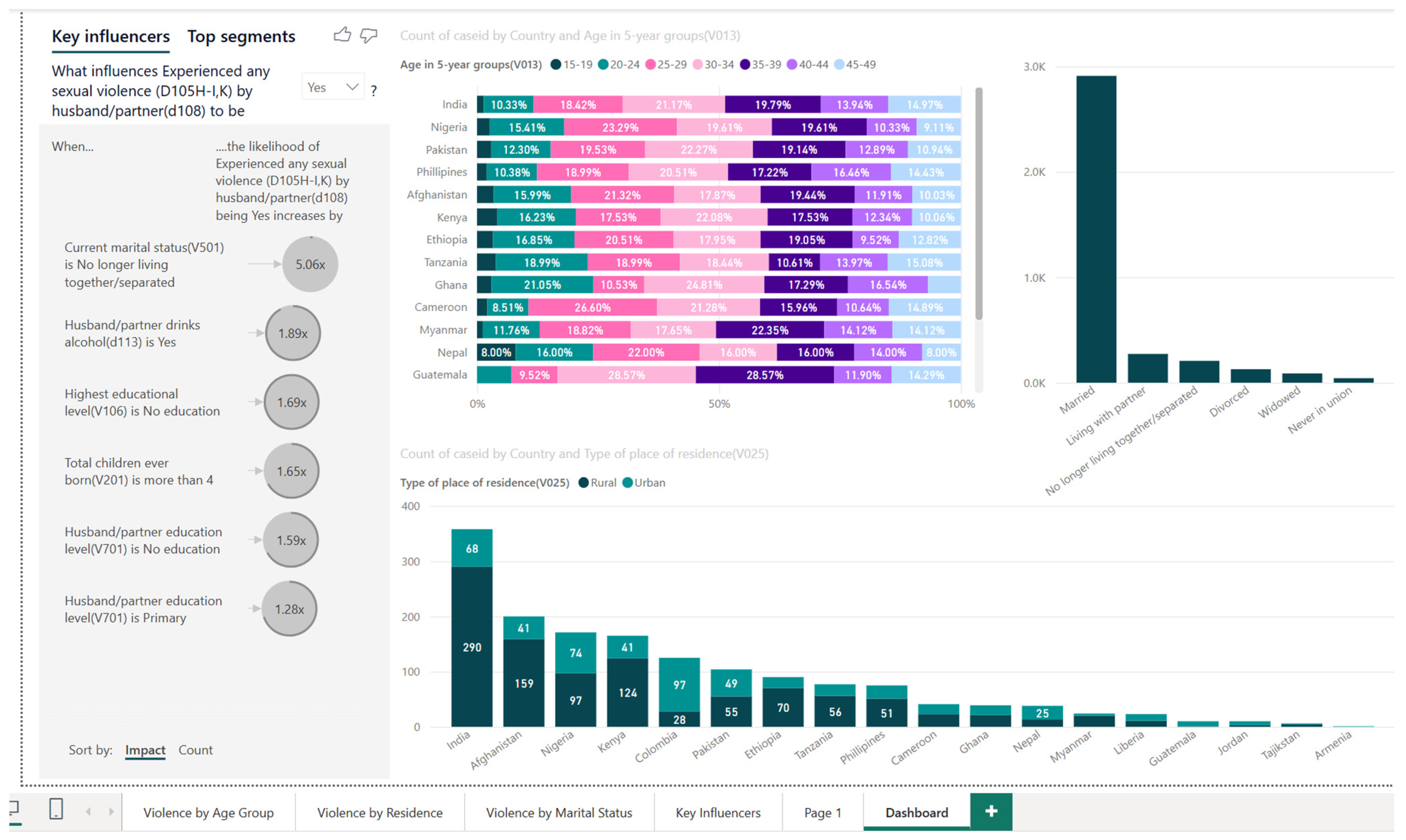Click the thumbs up feedback icon
Viewport: 1406px width, 840px height.
coord(342,35)
